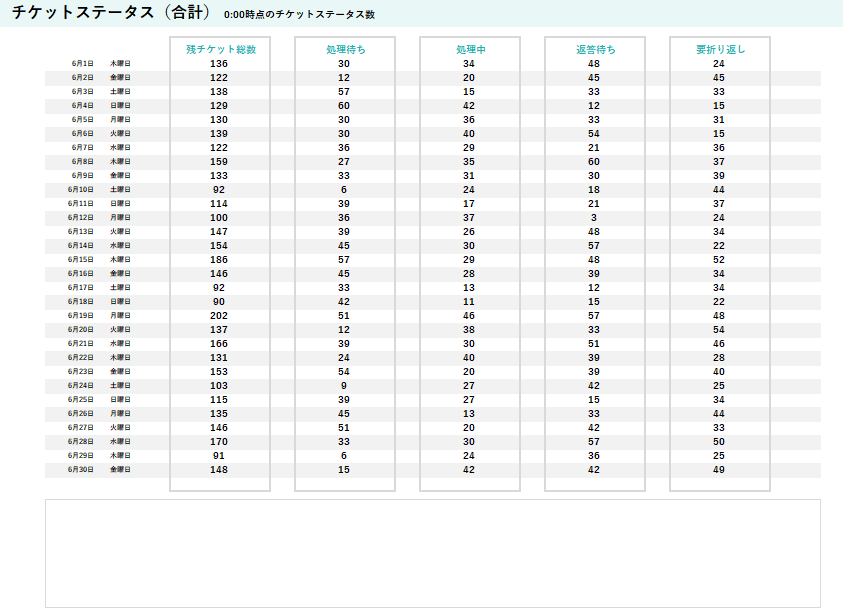
Task: Click 要折り返し value 54 for 6月20日
Action: (x=719, y=330)
